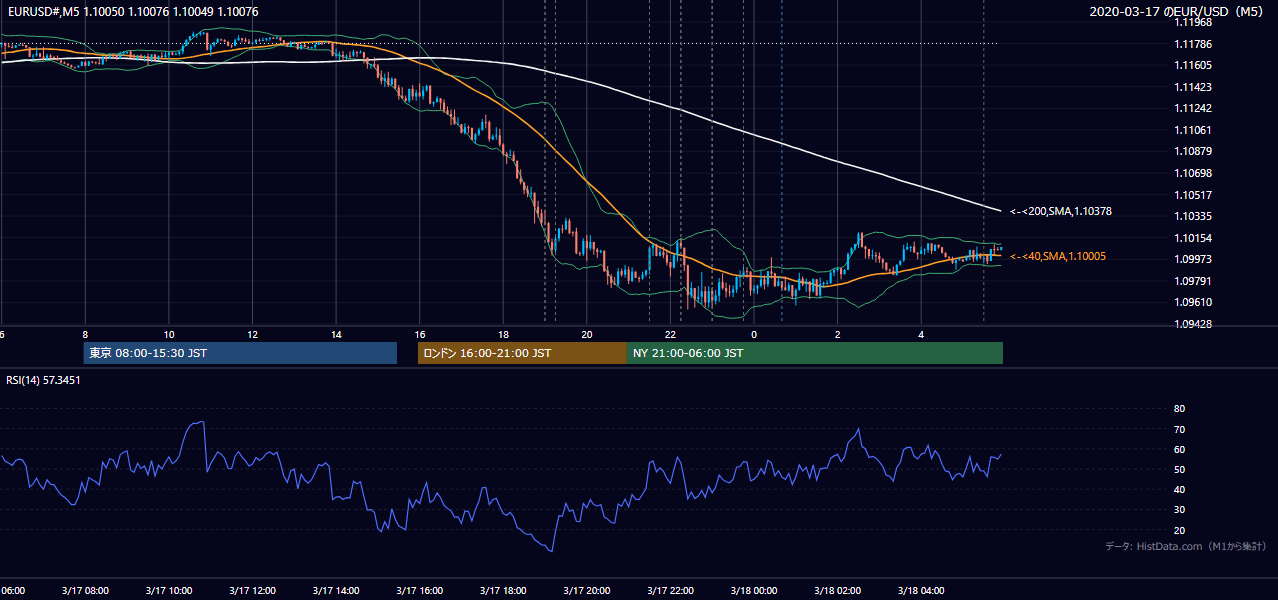The image size is (1278, 600).
Task: Click RSI scale value 60
Action: [1180, 449]
